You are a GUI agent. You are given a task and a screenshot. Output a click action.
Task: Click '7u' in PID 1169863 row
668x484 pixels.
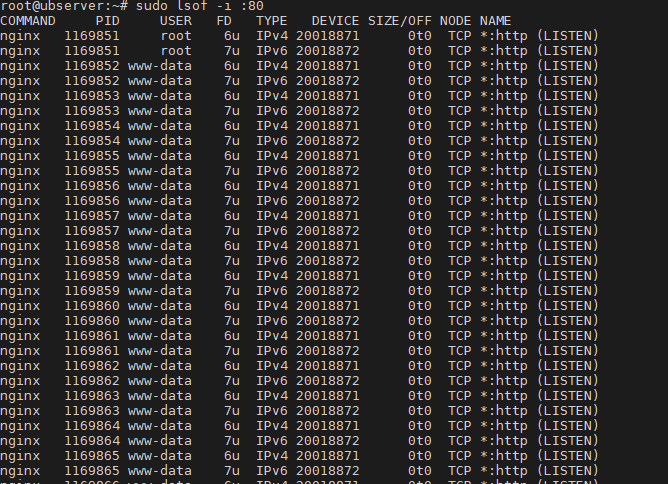click(232, 411)
